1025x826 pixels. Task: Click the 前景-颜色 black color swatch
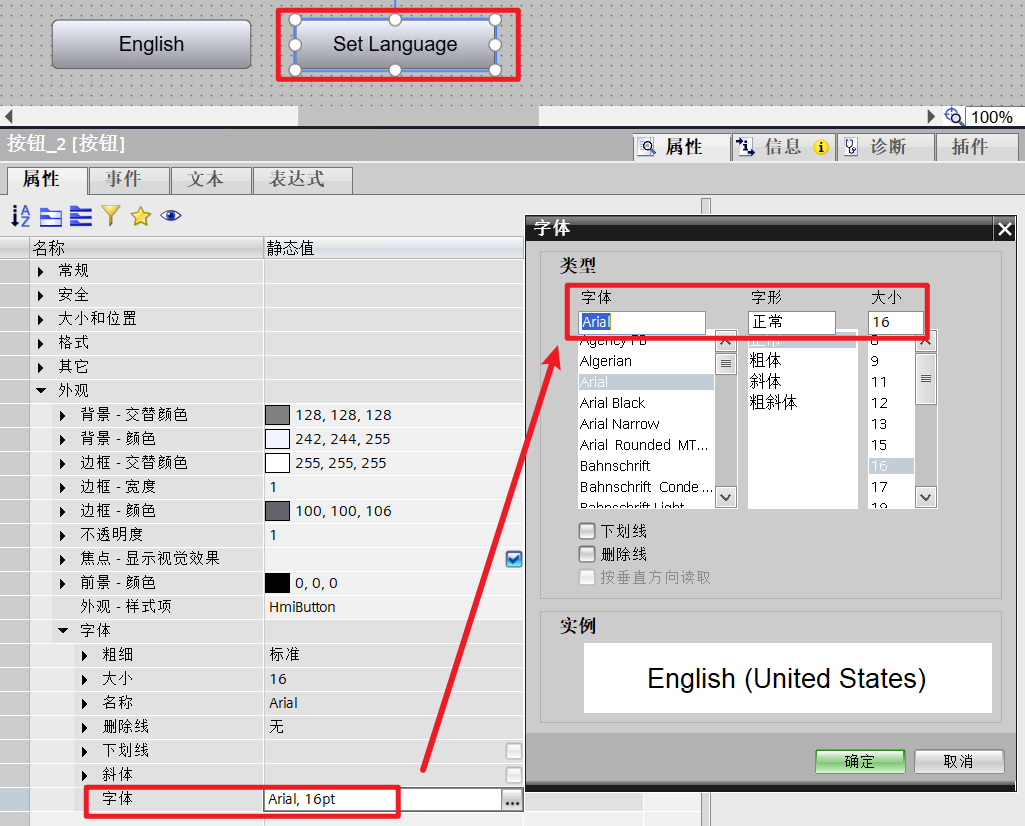point(276,582)
